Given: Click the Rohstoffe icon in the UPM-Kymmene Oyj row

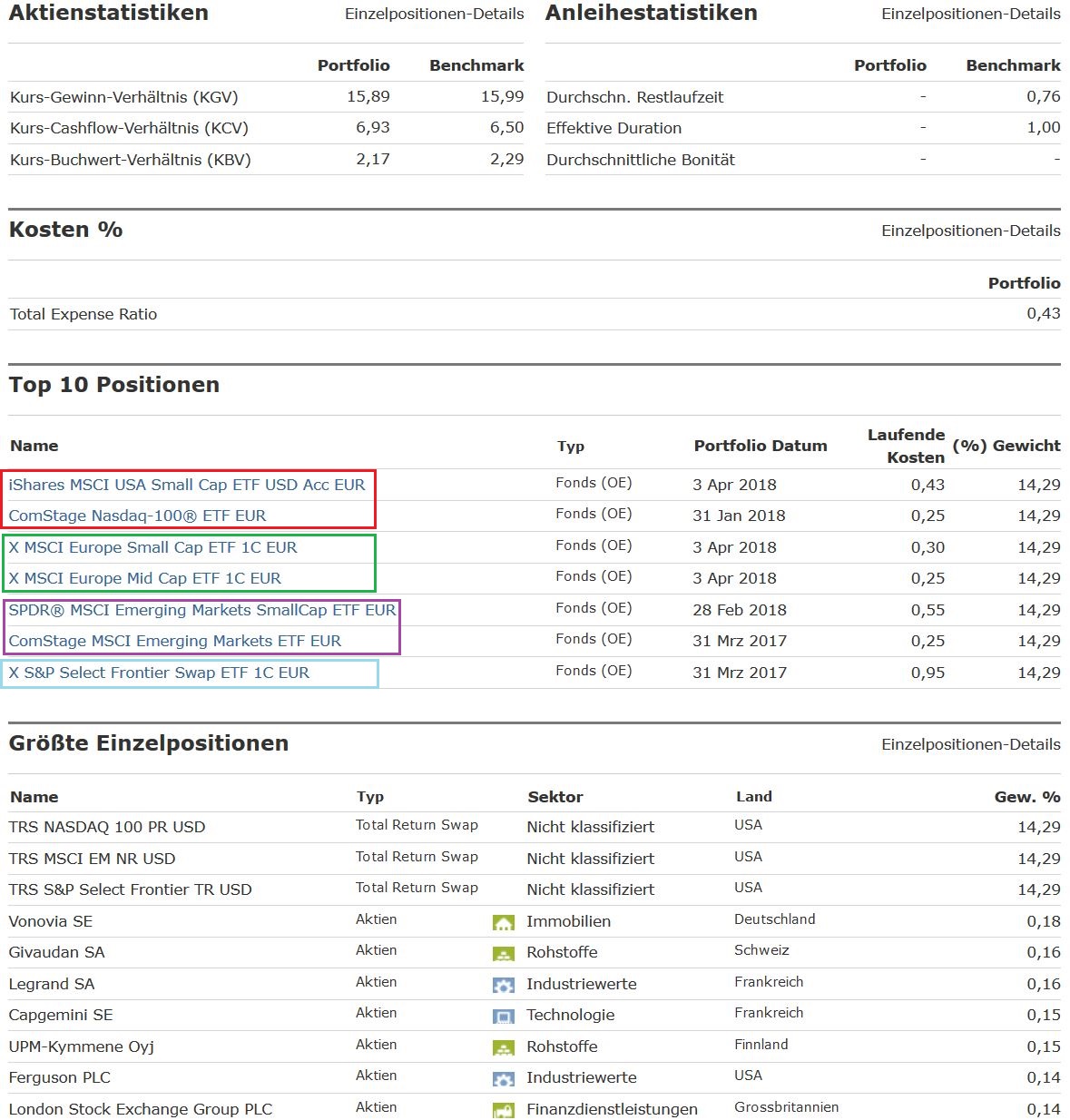Looking at the screenshot, I should click(503, 1047).
